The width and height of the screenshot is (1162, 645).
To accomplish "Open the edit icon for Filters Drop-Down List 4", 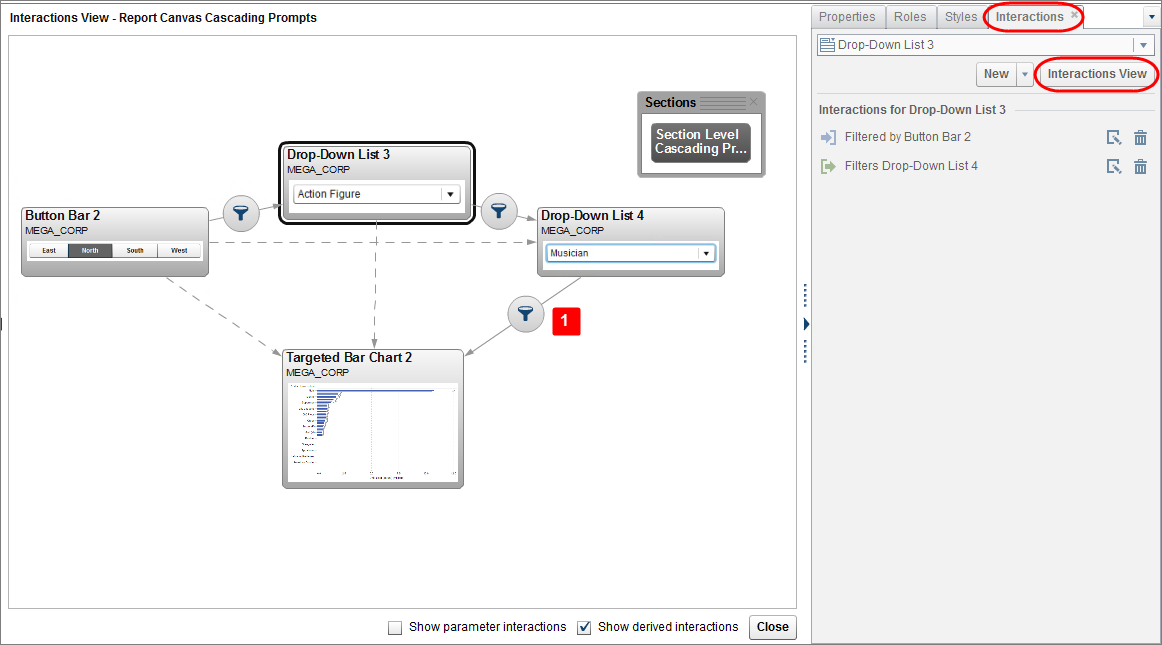I will (x=1114, y=166).
